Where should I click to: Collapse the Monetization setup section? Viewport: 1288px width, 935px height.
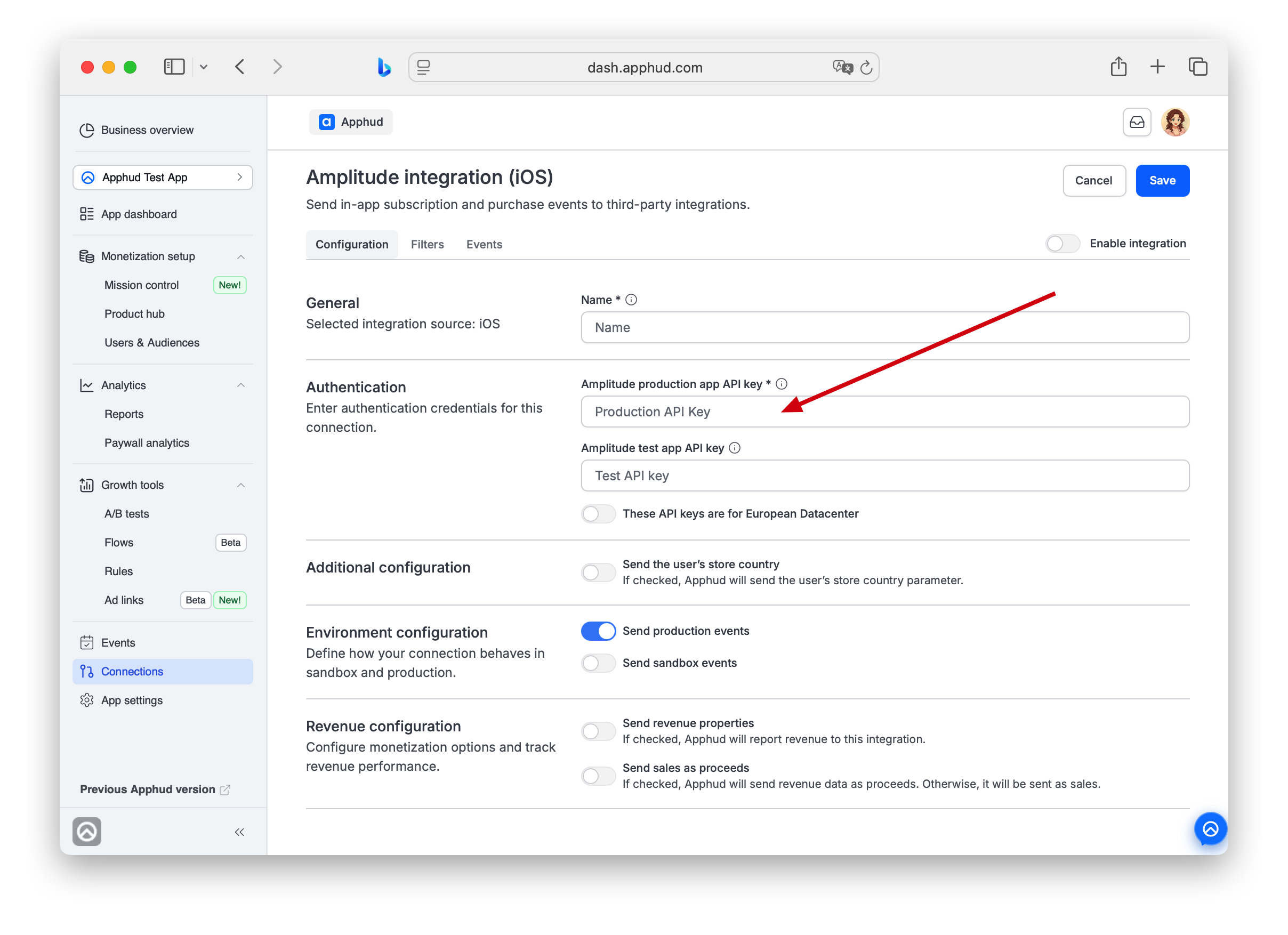[241, 256]
